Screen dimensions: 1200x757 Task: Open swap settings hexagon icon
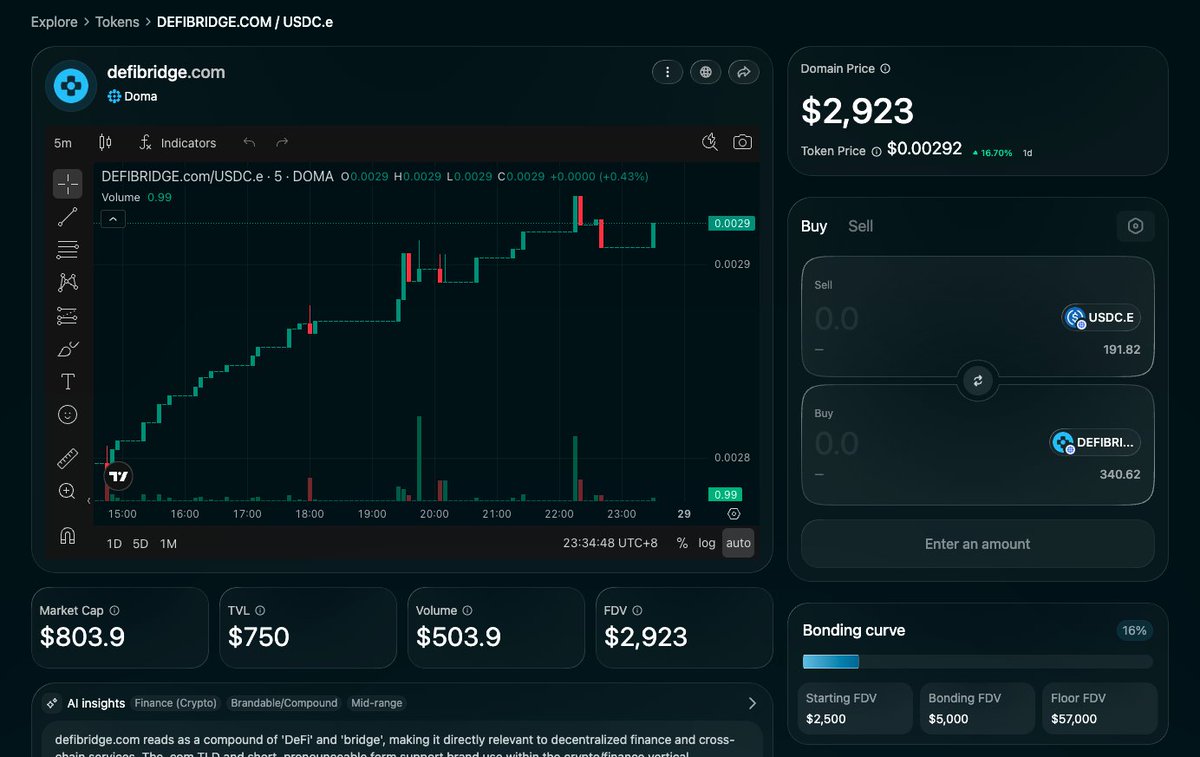(x=1135, y=226)
